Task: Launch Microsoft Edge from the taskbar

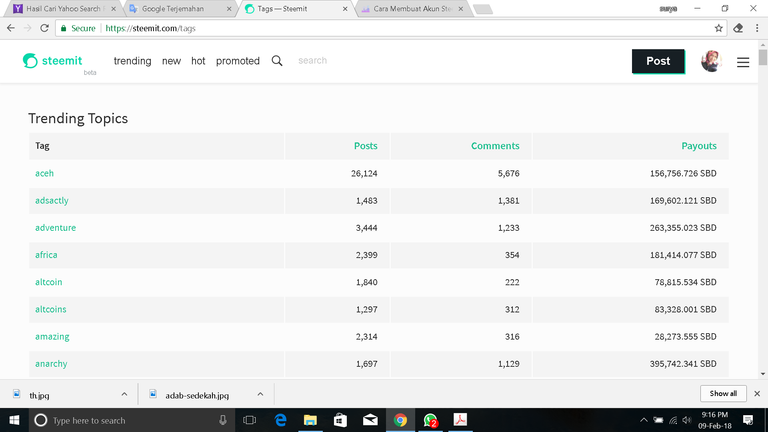Action: (281, 420)
